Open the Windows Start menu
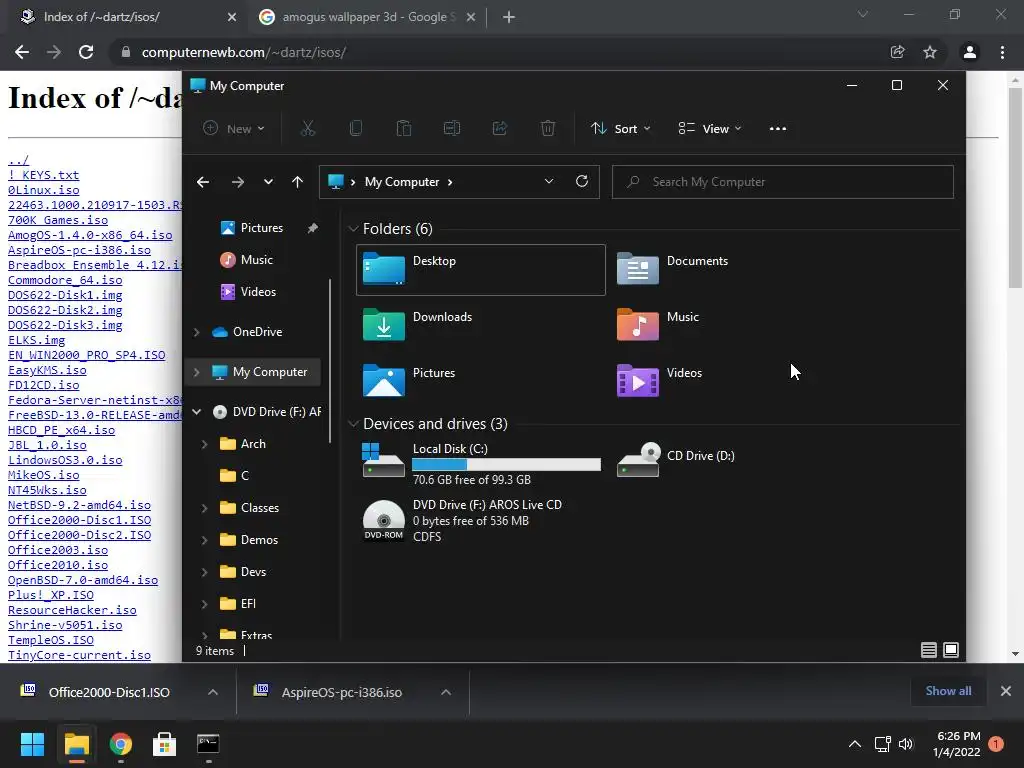Screen dimensions: 1024x768 click(32, 744)
